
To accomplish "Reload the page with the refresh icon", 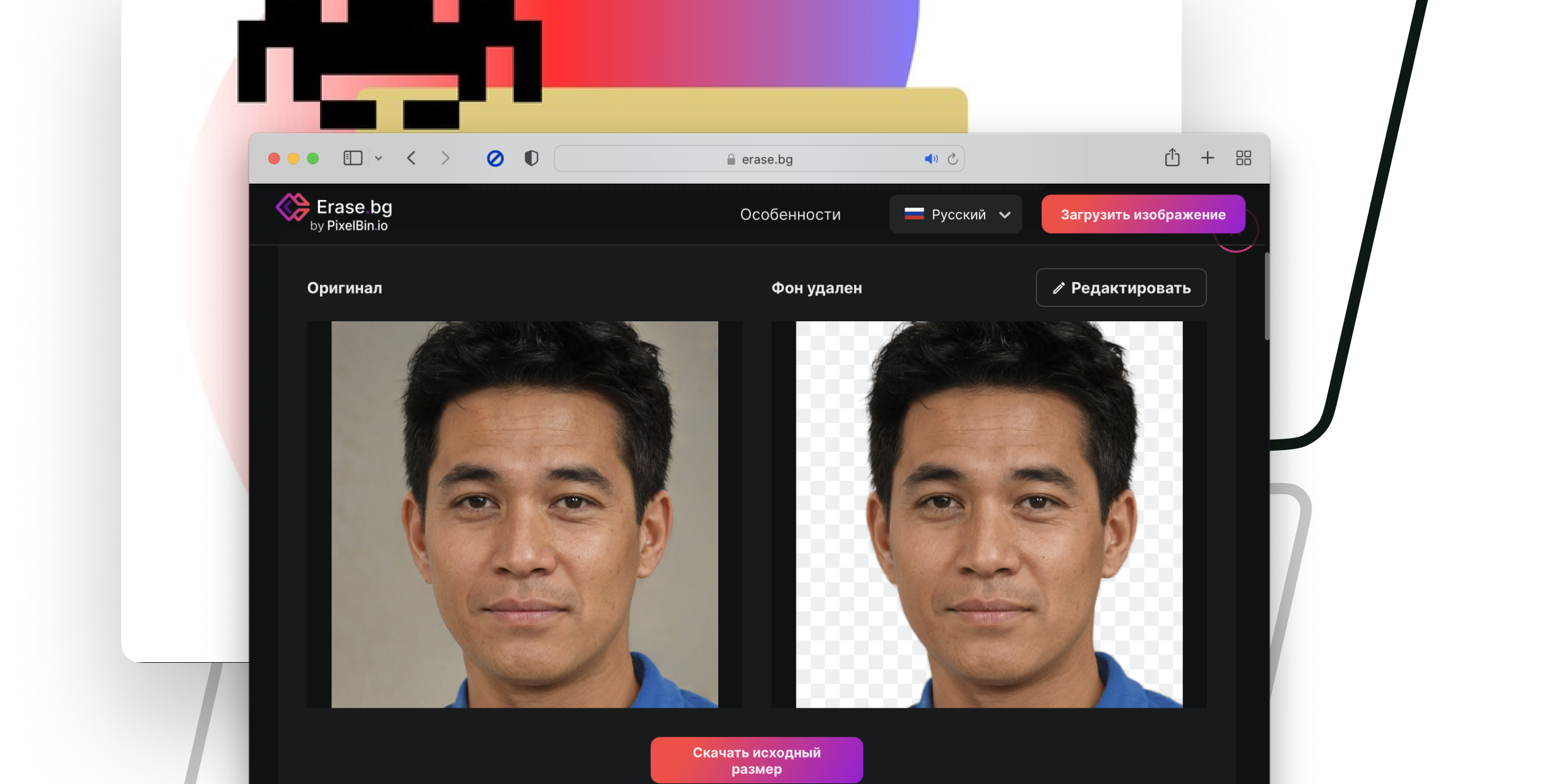I will [x=953, y=159].
